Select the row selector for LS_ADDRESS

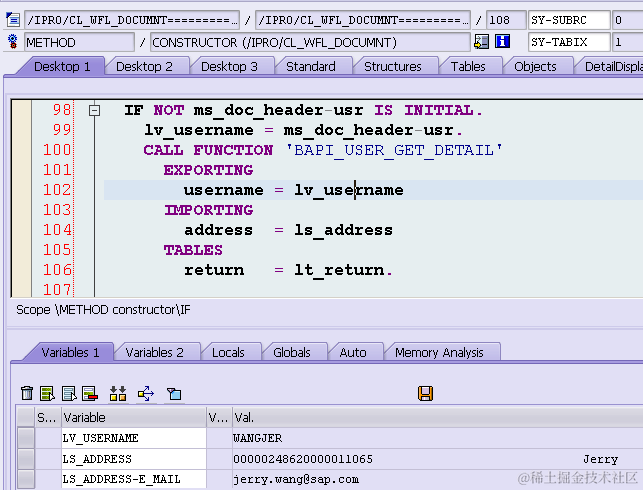point(26,459)
